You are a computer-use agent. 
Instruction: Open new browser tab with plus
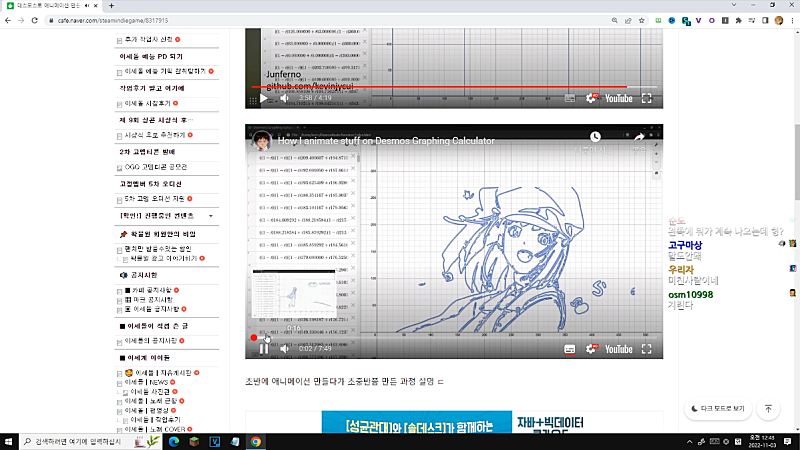pyautogui.click(x=111, y=6)
